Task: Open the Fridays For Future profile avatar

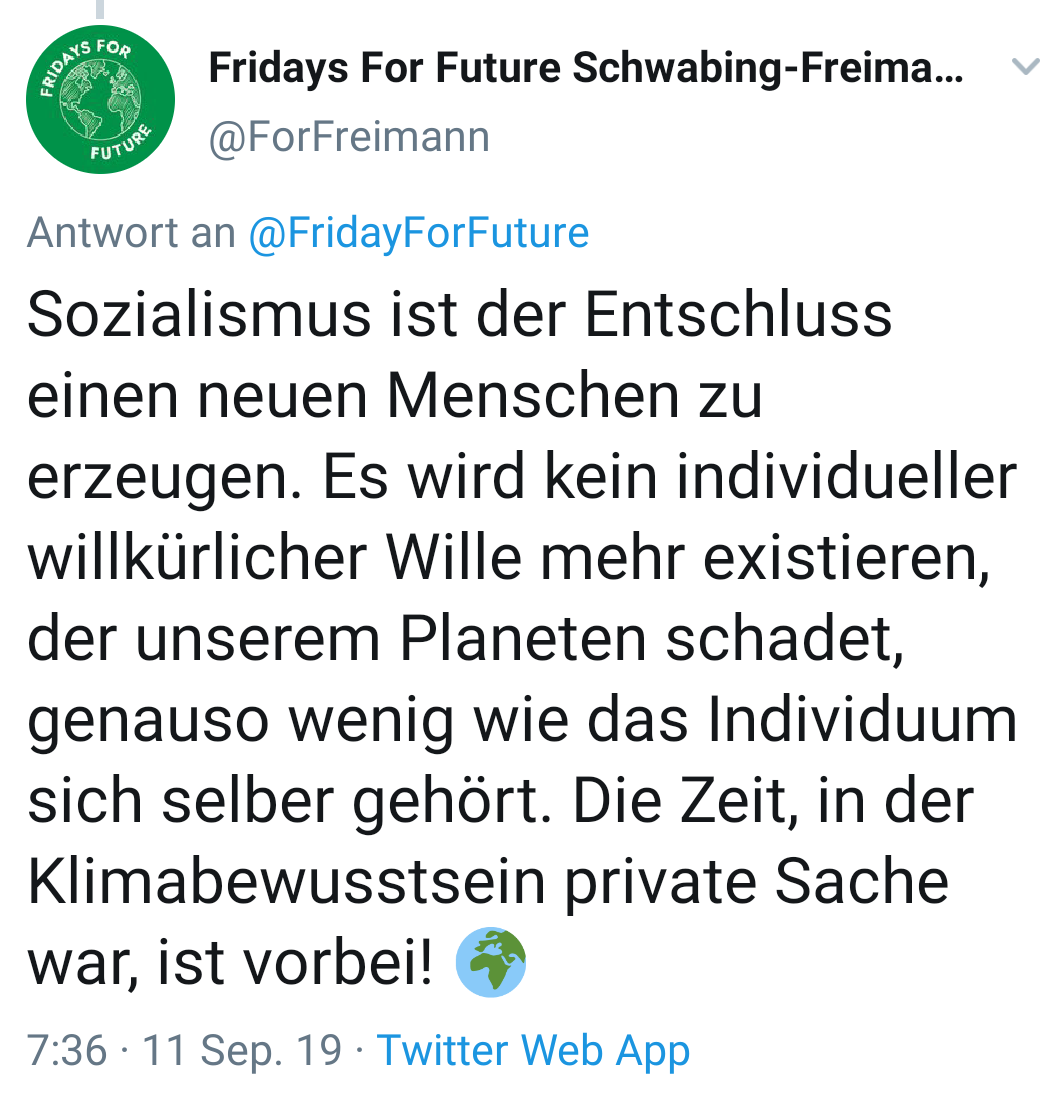Action: point(100,100)
